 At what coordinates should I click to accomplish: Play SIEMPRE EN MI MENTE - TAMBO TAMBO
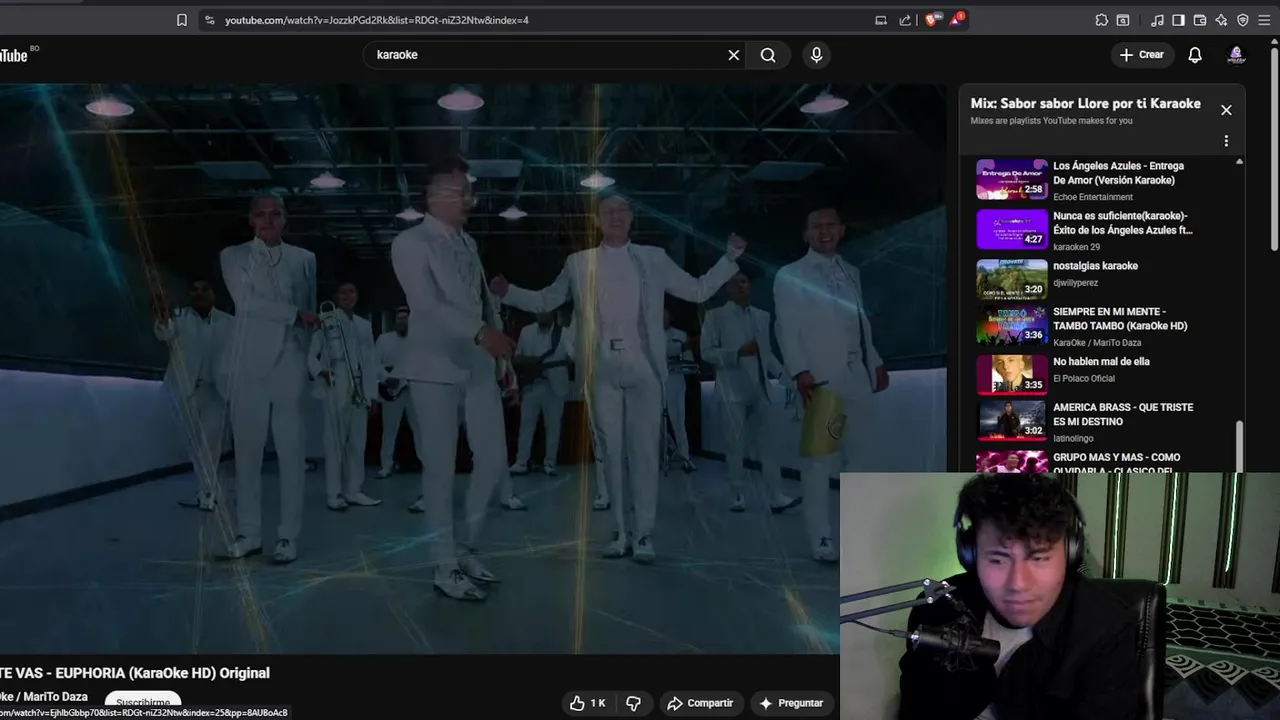tap(1120, 319)
